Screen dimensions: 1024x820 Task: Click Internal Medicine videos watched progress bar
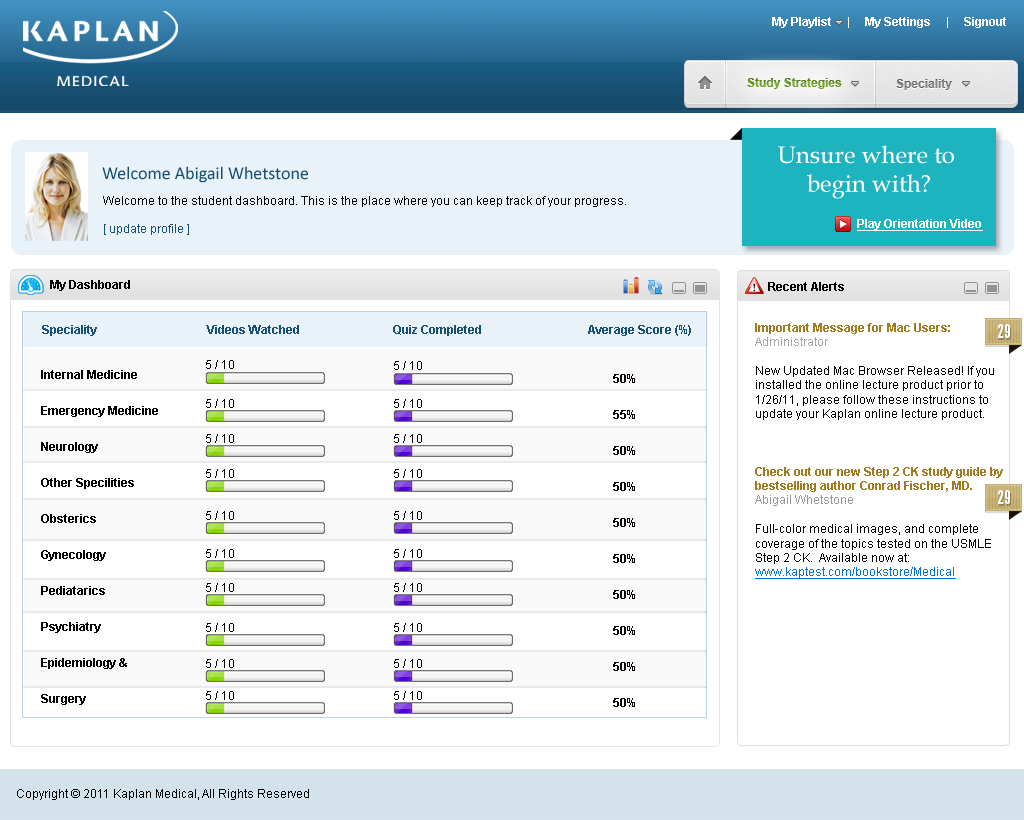tap(265, 379)
